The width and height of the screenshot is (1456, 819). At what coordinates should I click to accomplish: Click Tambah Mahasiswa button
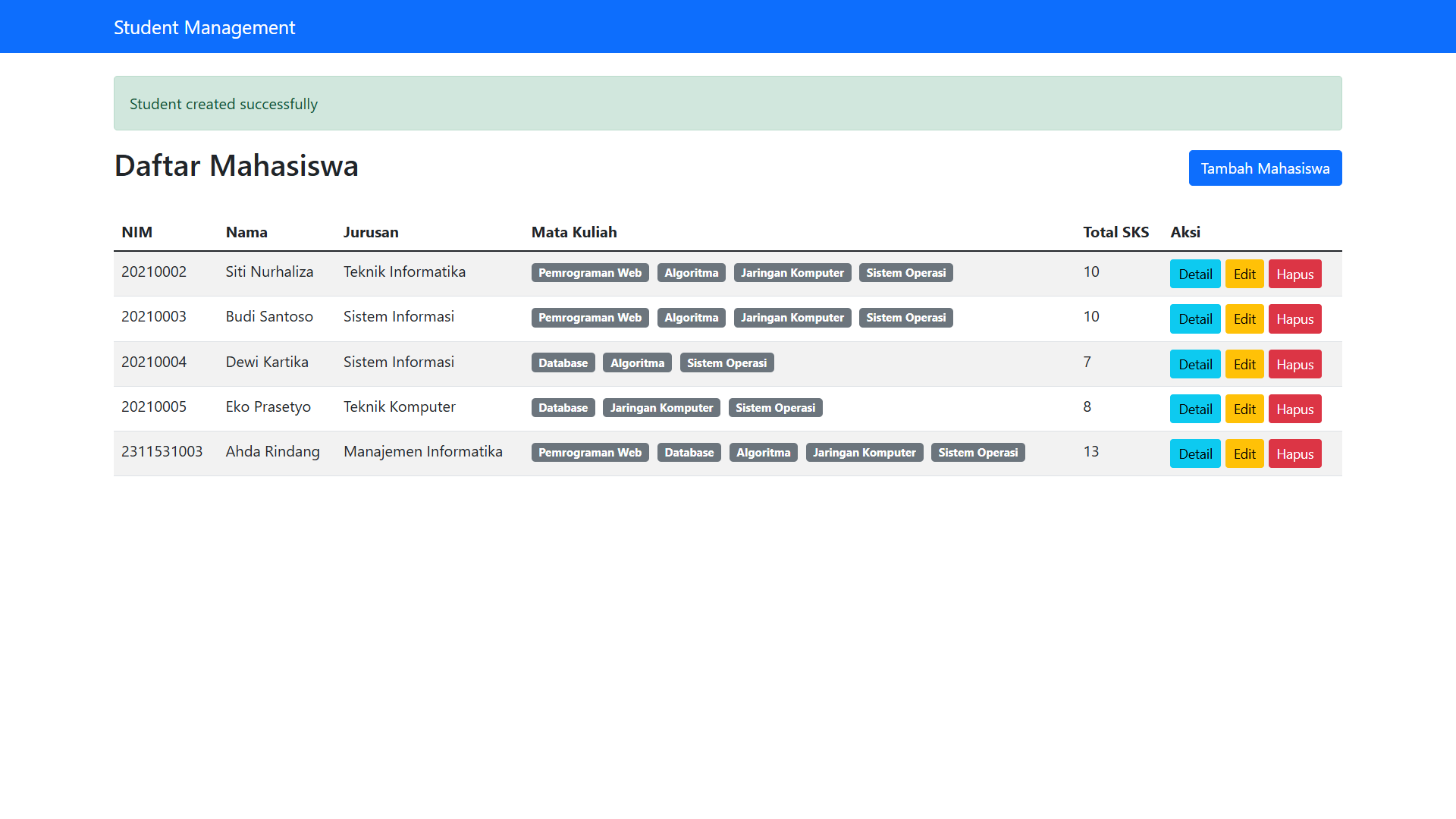point(1265,168)
